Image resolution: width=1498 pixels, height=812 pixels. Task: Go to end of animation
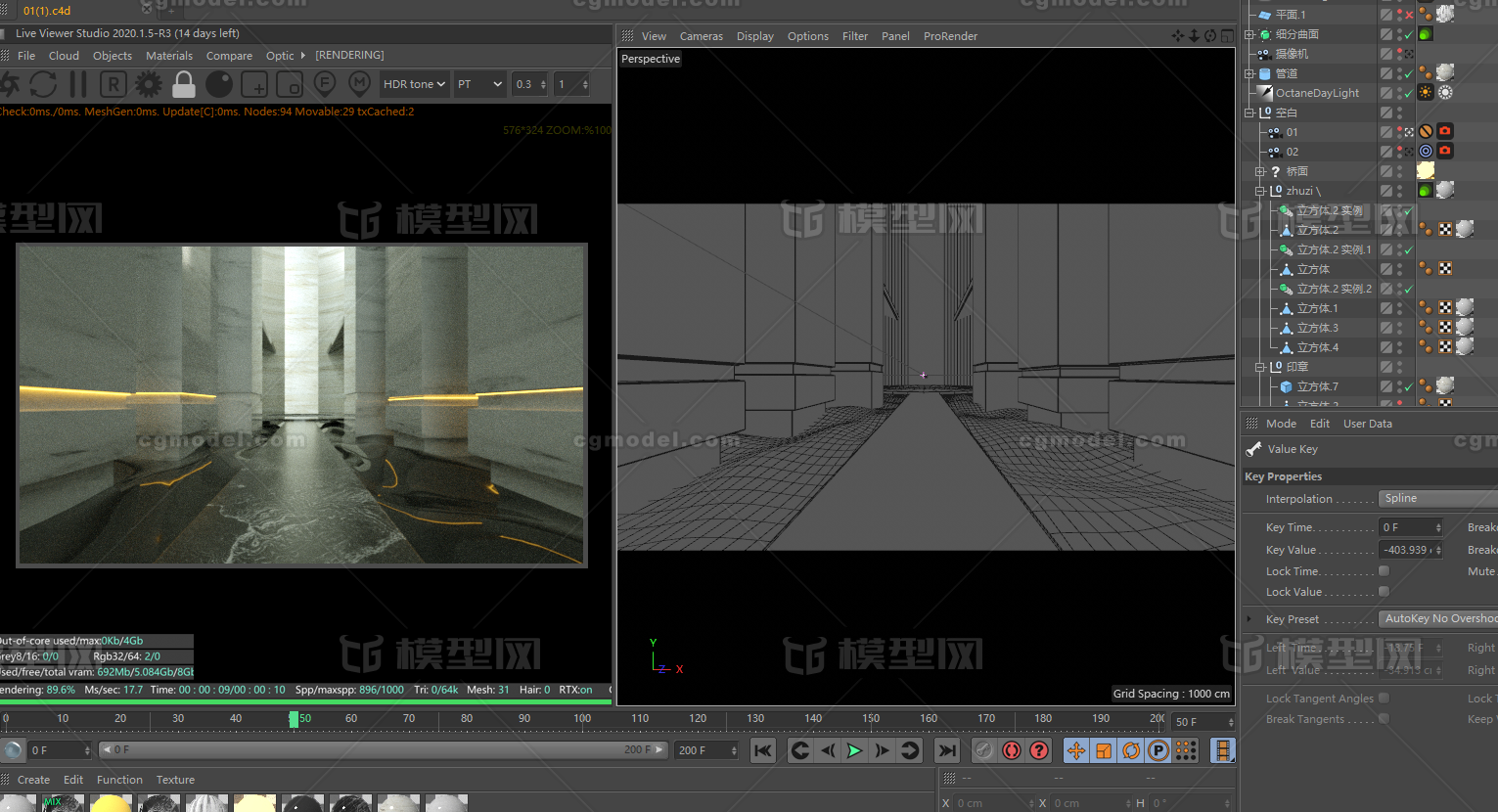pyautogui.click(x=946, y=750)
